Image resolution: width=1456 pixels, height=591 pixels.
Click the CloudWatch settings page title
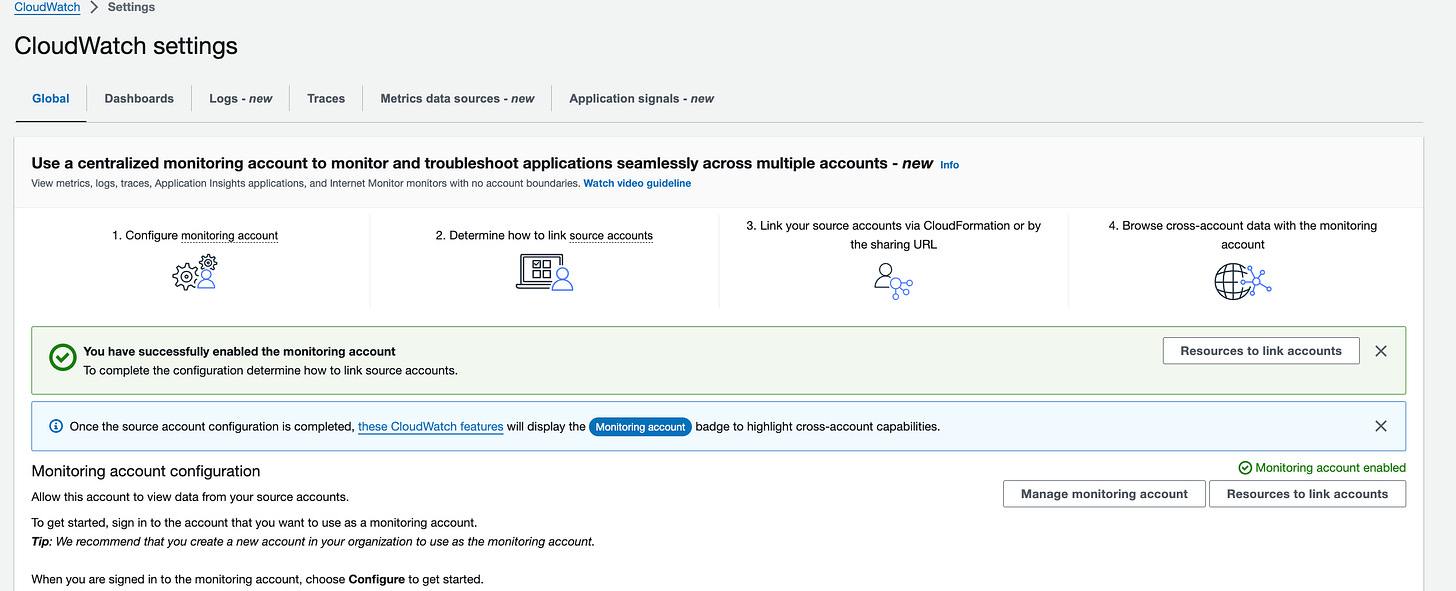126,46
